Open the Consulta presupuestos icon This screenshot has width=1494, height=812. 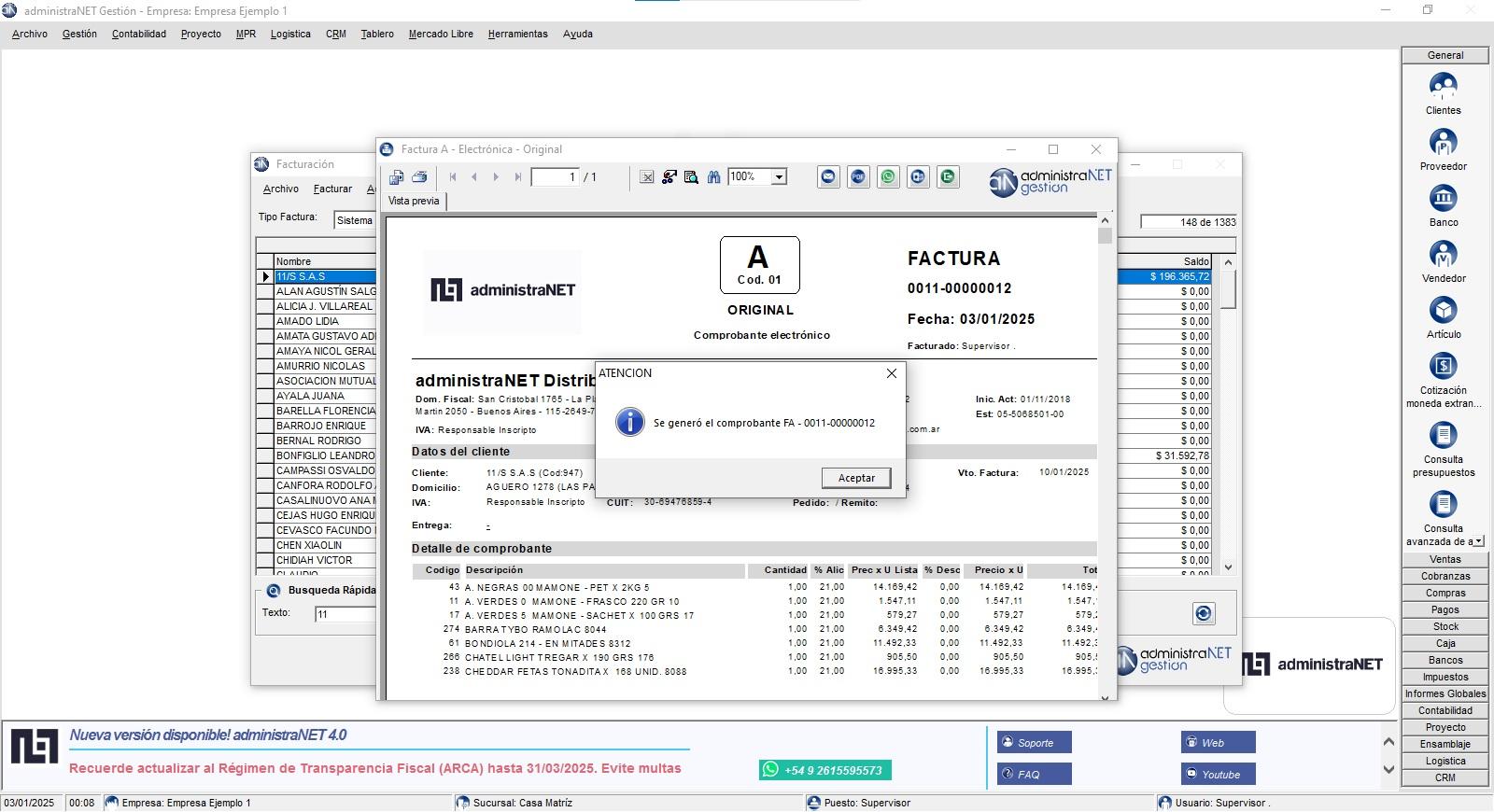[1443, 436]
